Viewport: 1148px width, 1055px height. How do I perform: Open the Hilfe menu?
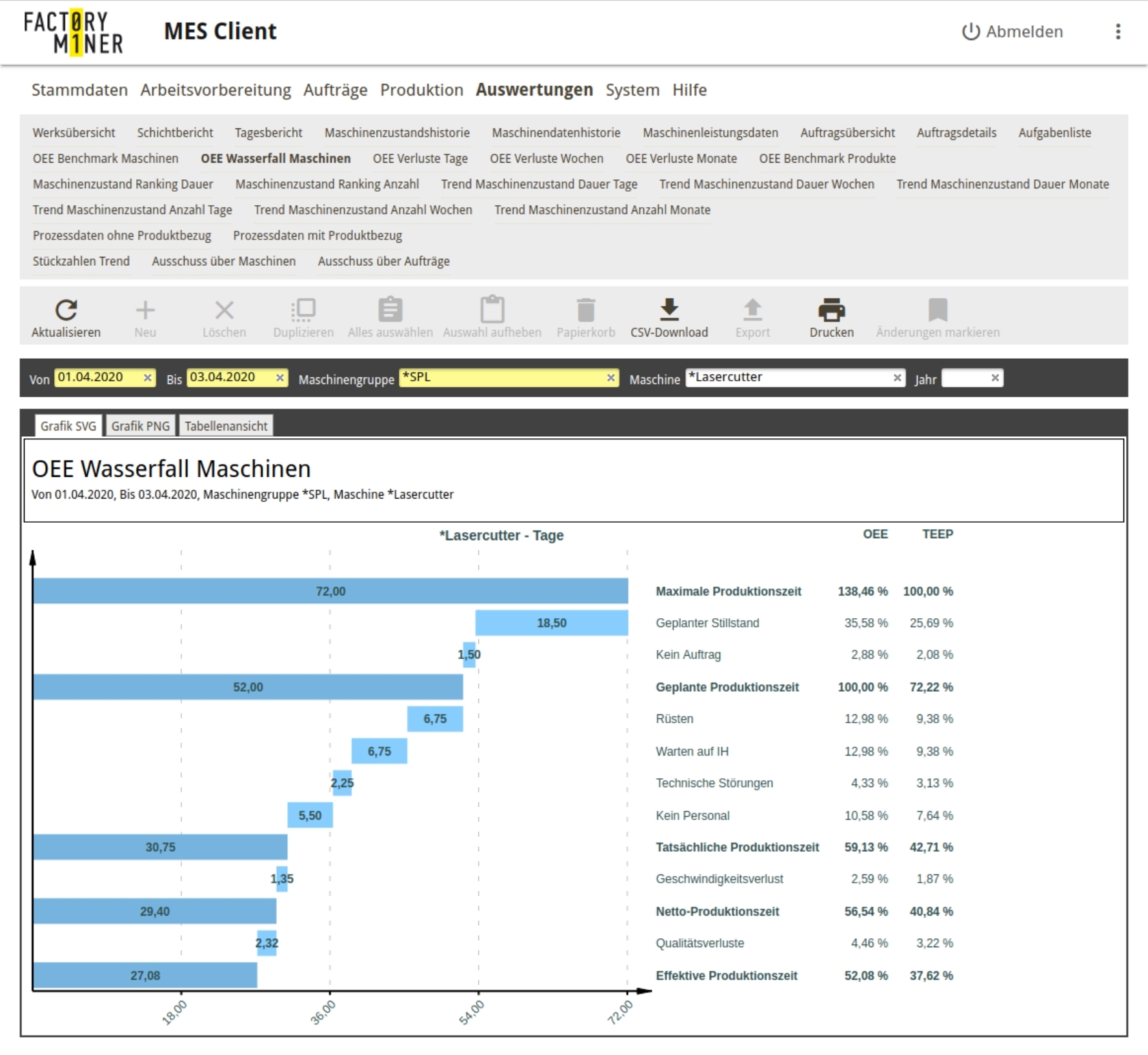click(x=689, y=90)
